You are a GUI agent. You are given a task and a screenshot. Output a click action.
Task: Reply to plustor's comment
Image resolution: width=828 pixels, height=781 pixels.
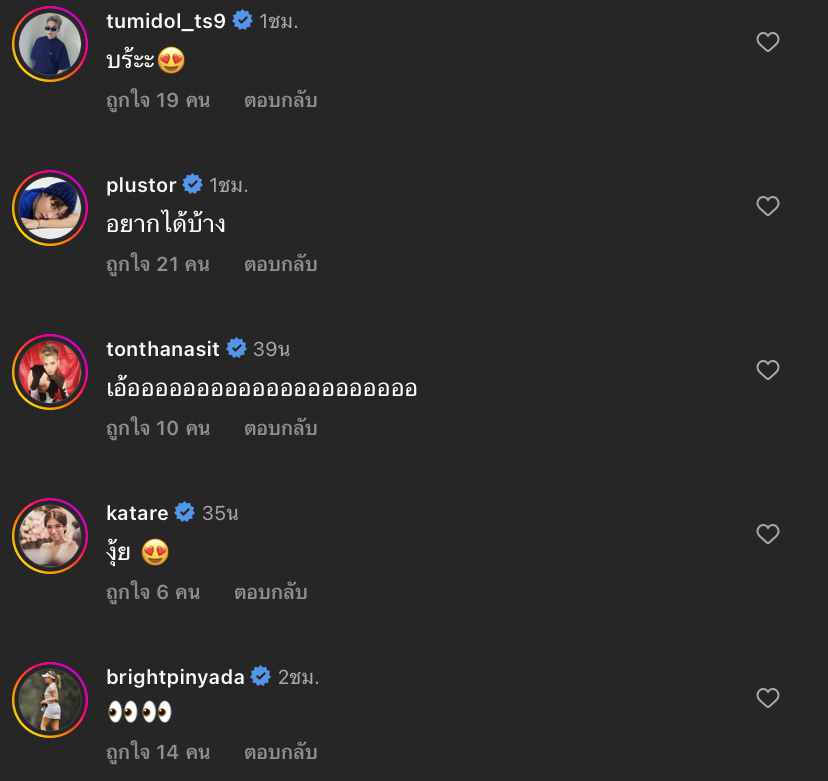click(280, 264)
